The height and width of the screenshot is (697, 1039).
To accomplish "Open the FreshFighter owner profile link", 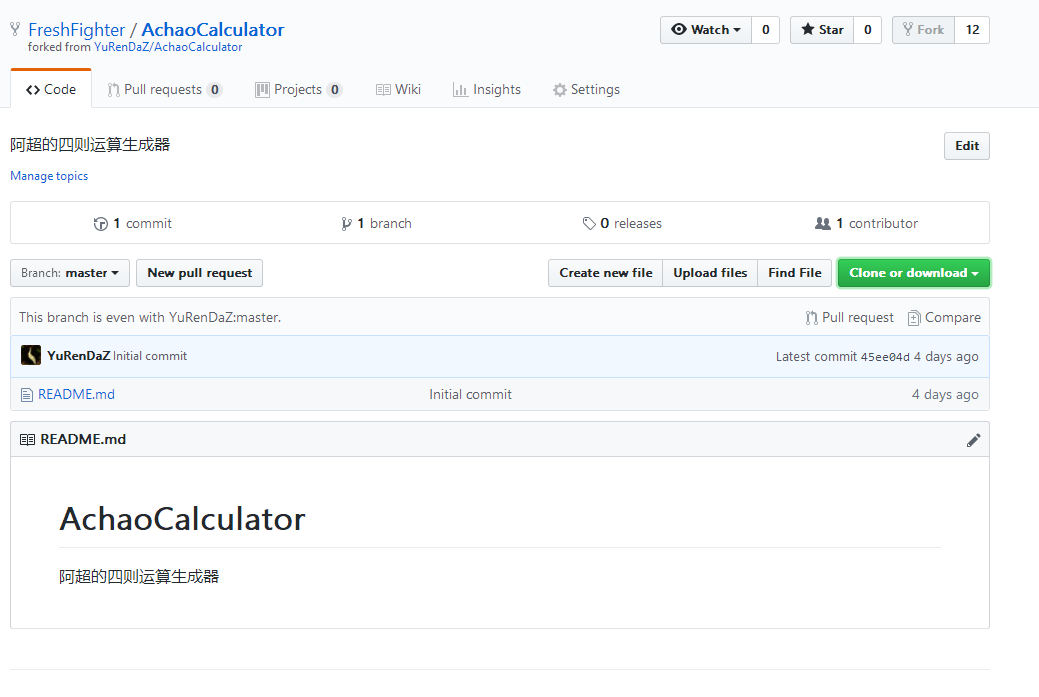I will pos(76,30).
